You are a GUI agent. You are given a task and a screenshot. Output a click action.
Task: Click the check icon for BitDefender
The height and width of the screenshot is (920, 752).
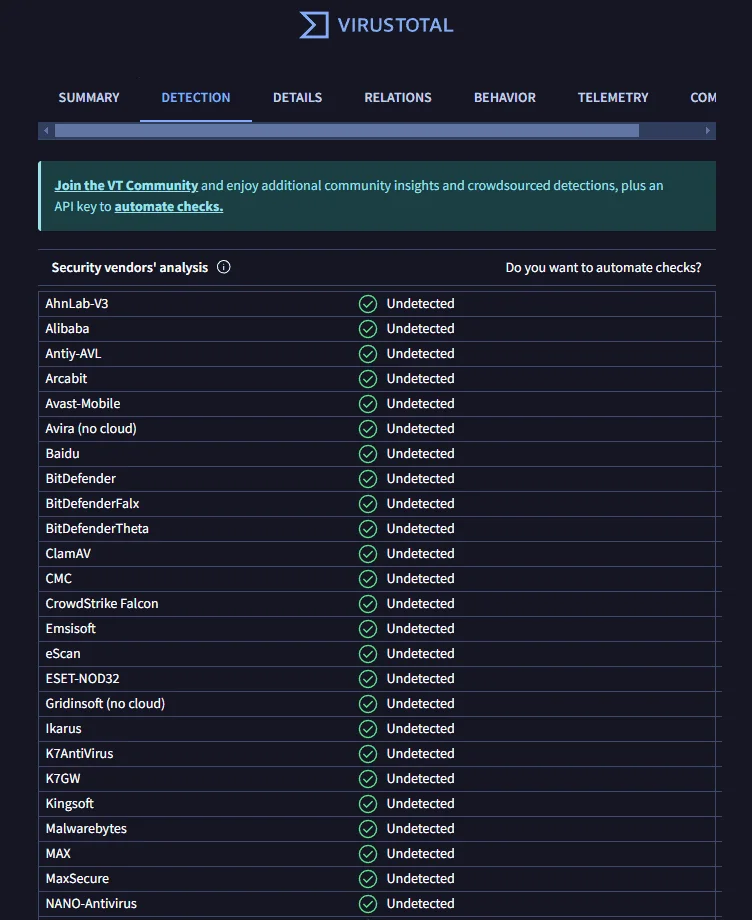pos(368,479)
